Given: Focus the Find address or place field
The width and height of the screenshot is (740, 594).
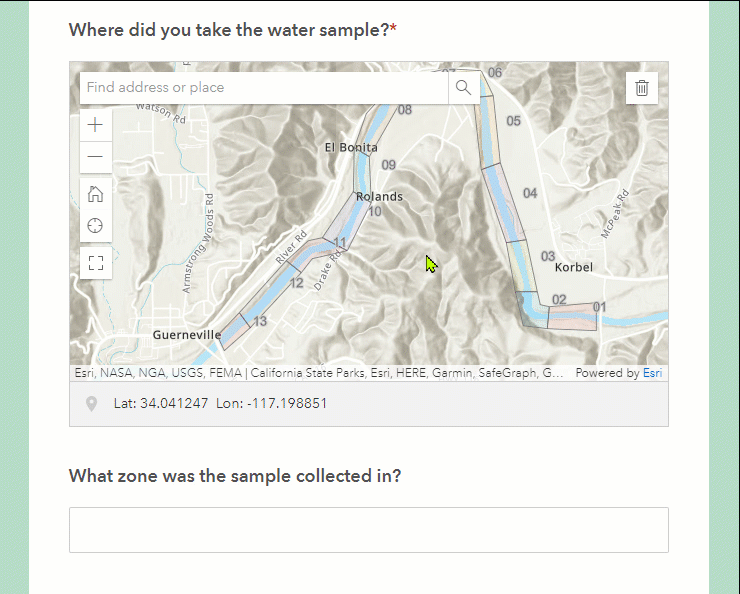Looking at the screenshot, I should [x=264, y=88].
